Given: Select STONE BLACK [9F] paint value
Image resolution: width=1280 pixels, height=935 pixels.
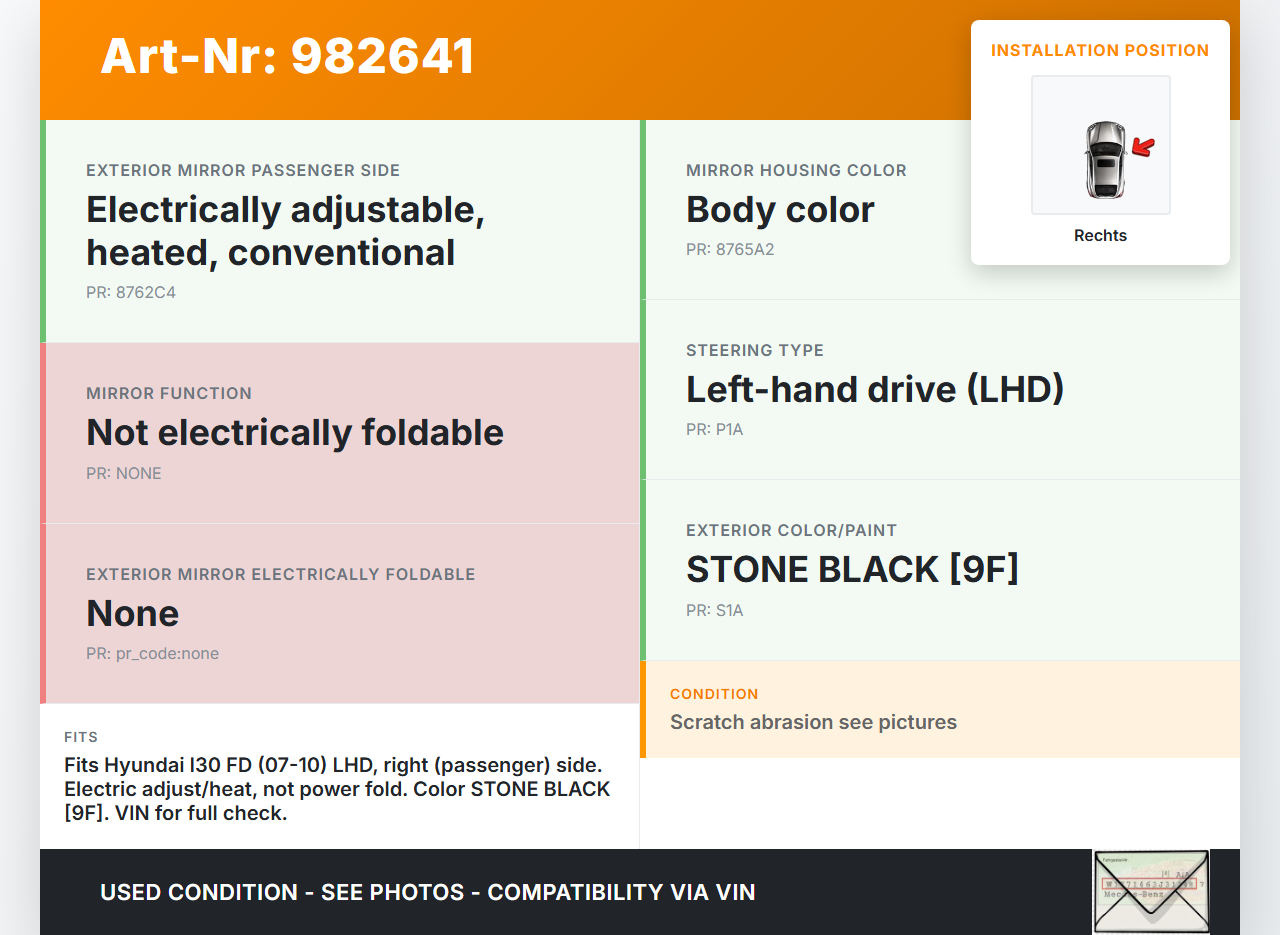Looking at the screenshot, I should (x=852, y=570).
